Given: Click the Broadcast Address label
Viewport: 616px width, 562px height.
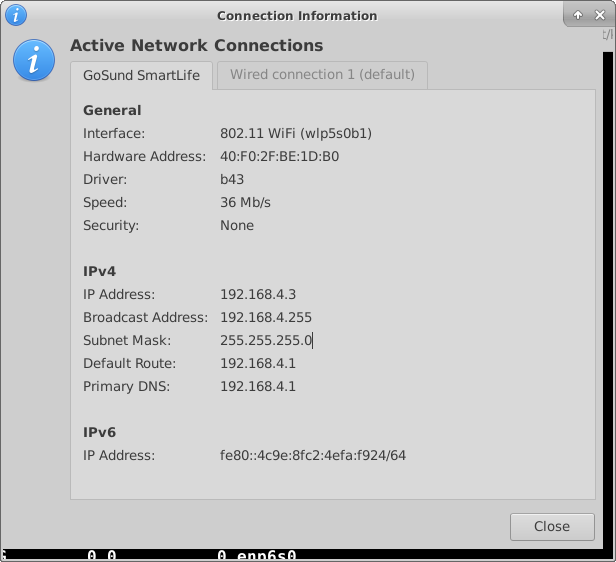Looking at the screenshot, I should [145, 317].
